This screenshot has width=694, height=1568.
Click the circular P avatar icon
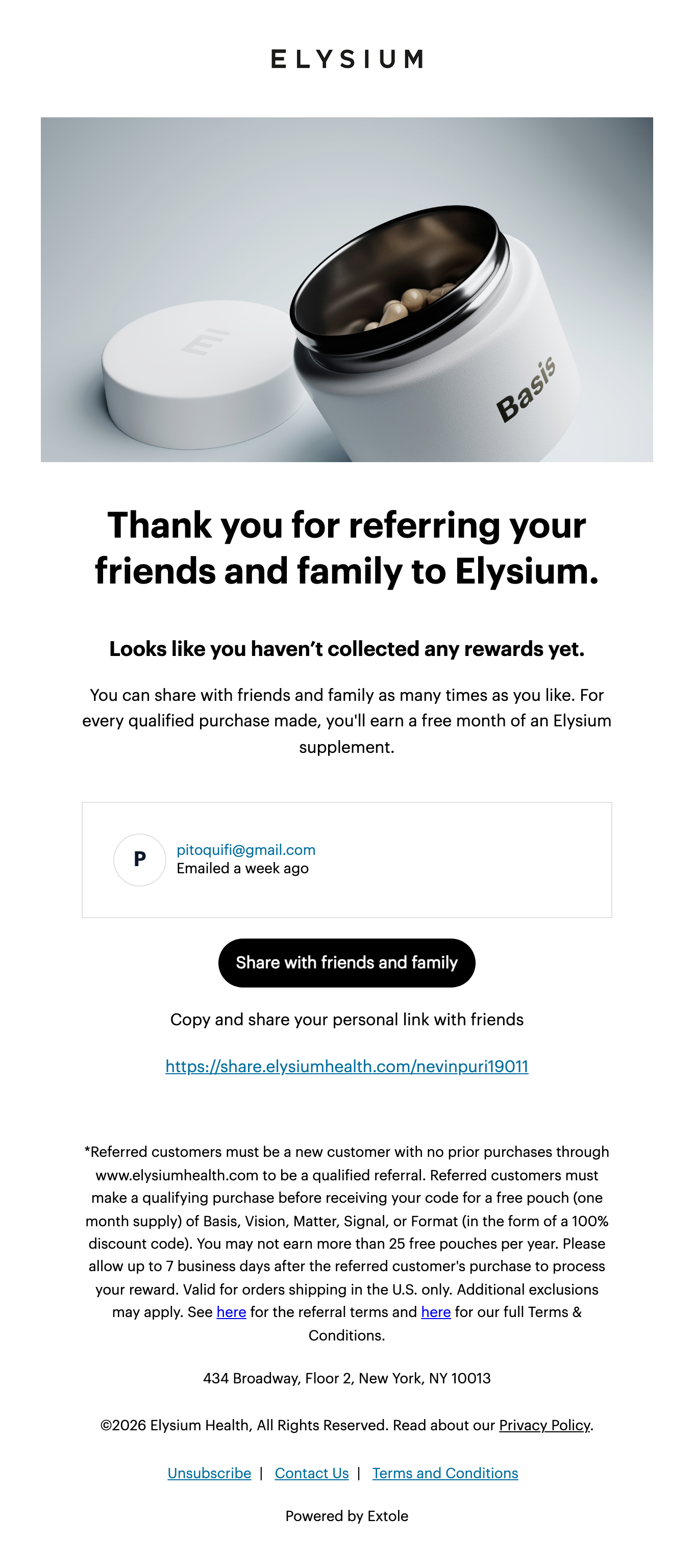tap(139, 859)
